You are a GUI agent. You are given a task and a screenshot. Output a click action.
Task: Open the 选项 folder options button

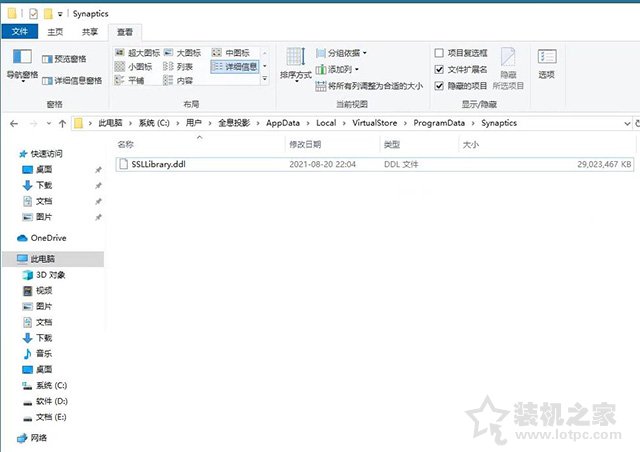pos(547,64)
